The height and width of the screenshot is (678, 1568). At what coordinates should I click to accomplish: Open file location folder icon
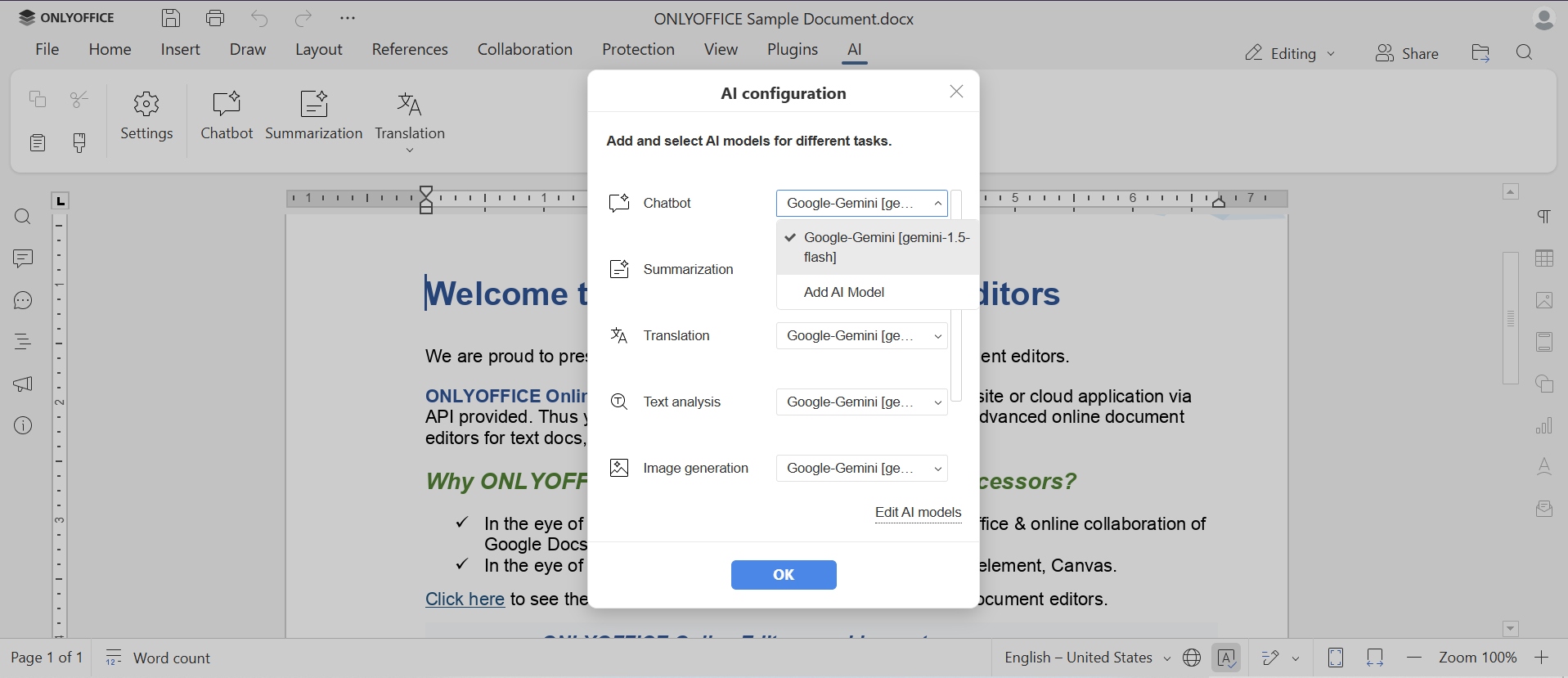[1480, 53]
